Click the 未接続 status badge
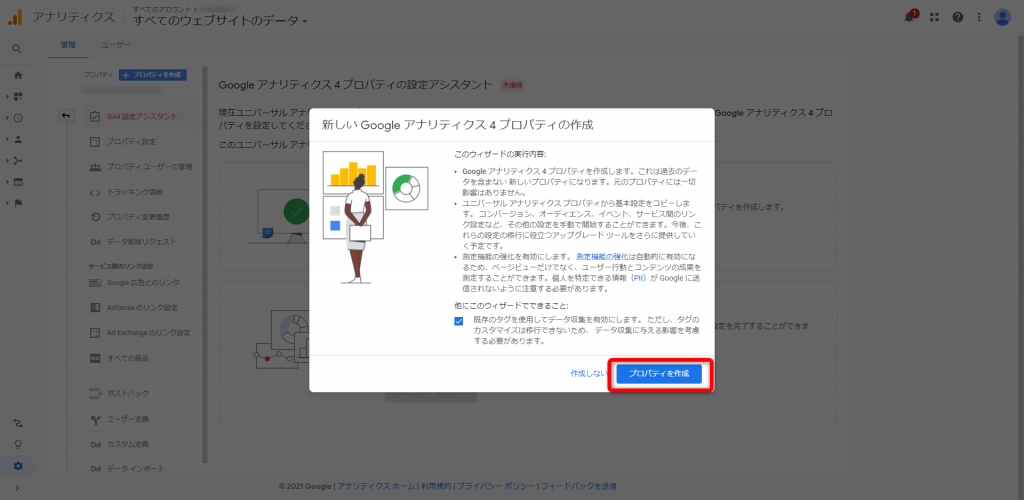The width and height of the screenshot is (1024, 500). tap(513, 85)
